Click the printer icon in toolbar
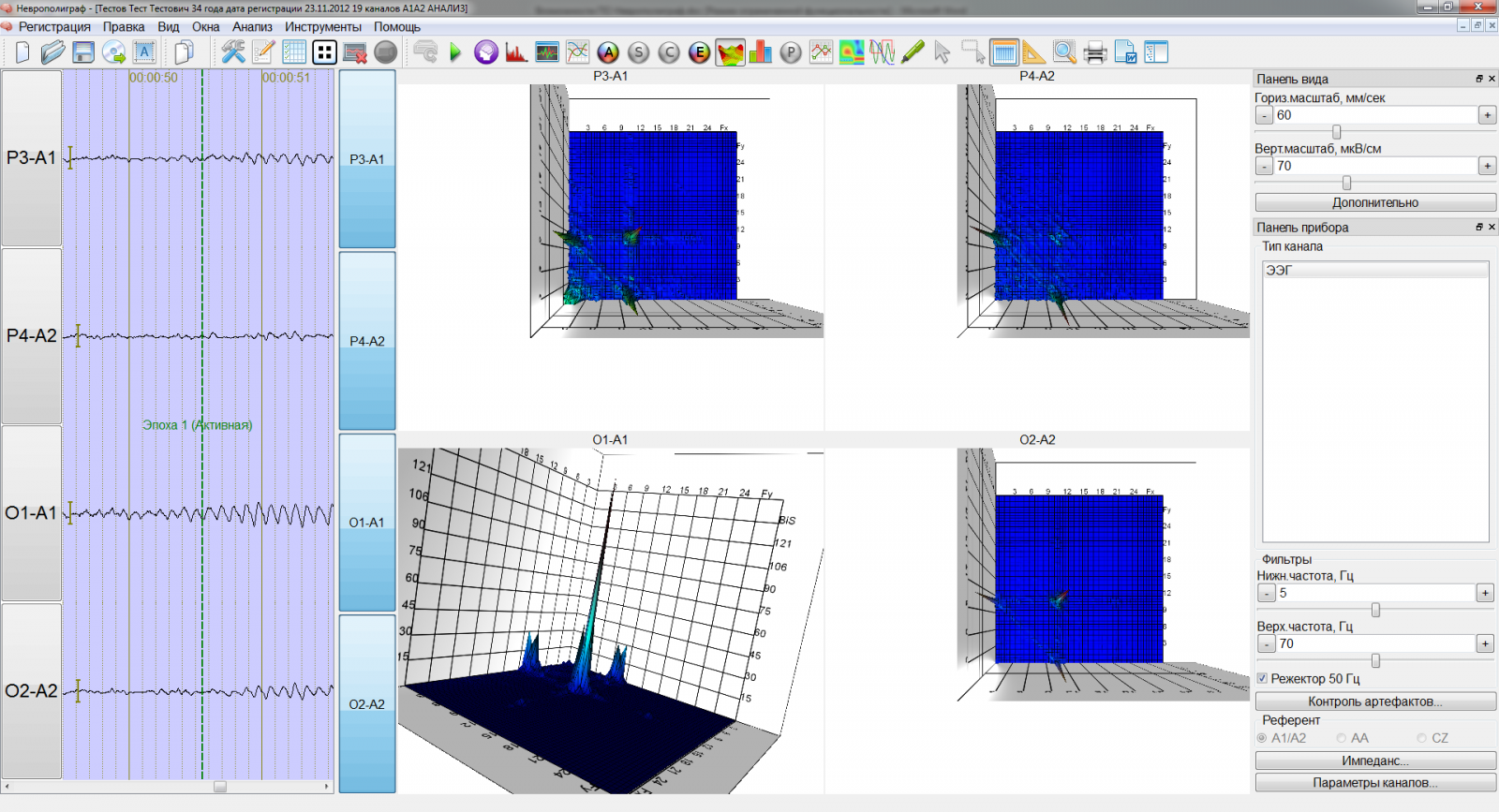1499x812 pixels. (x=1094, y=52)
